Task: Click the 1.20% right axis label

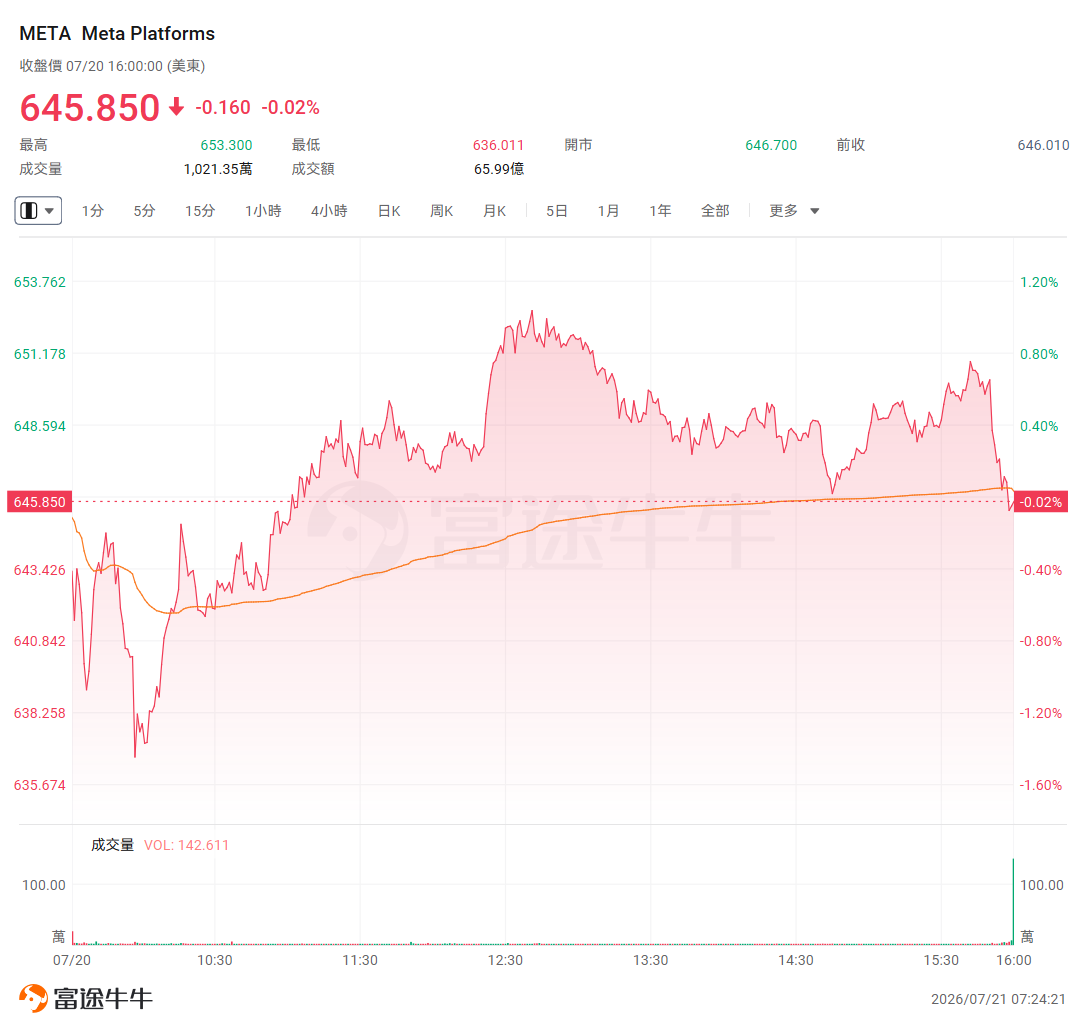Action: point(1039,282)
